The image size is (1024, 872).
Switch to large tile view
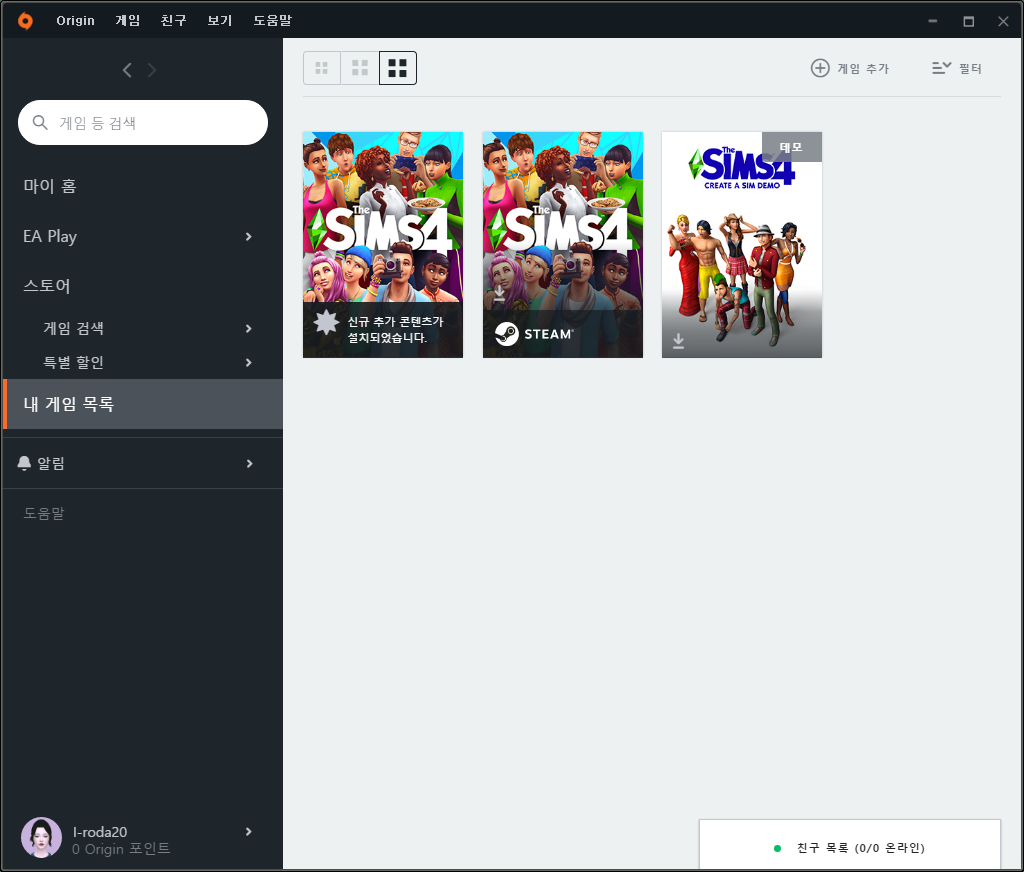[398, 68]
